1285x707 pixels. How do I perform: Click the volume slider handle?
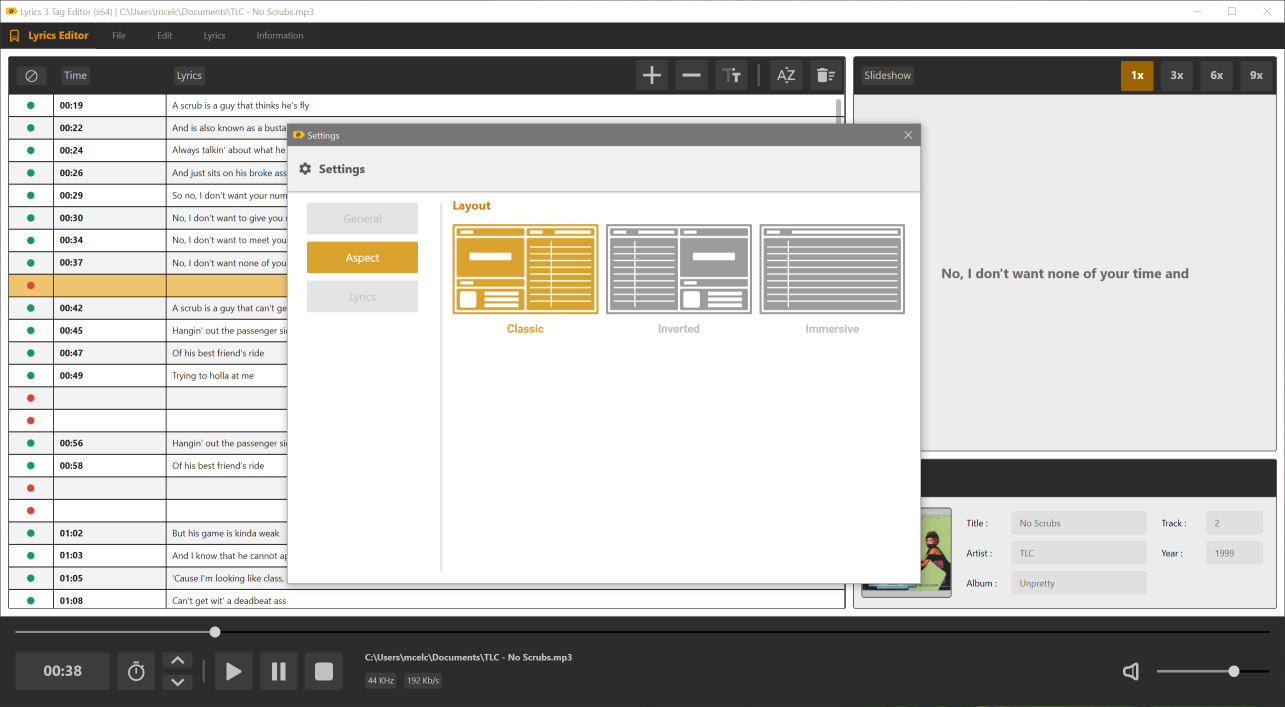click(1234, 671)
